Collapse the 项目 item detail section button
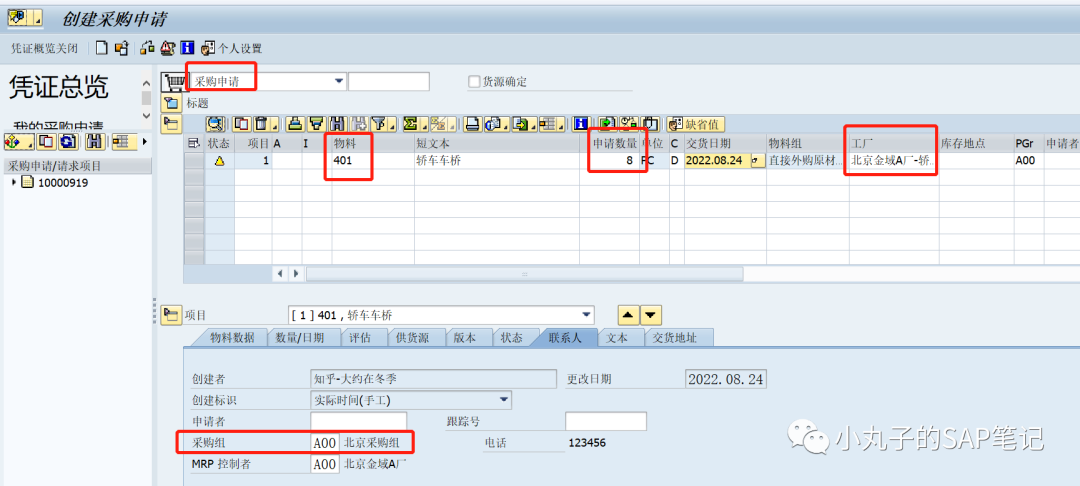 tap(170, 315)
